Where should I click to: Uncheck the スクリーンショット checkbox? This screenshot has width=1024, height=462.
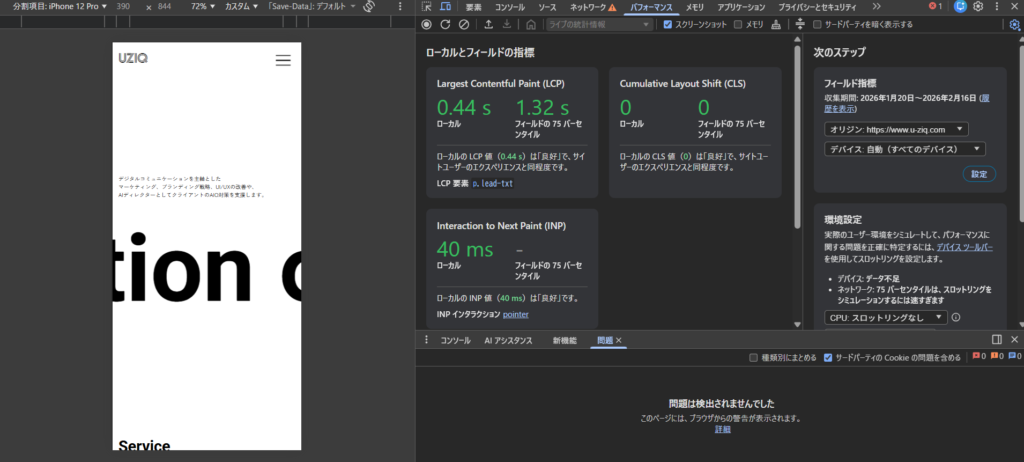668,24
